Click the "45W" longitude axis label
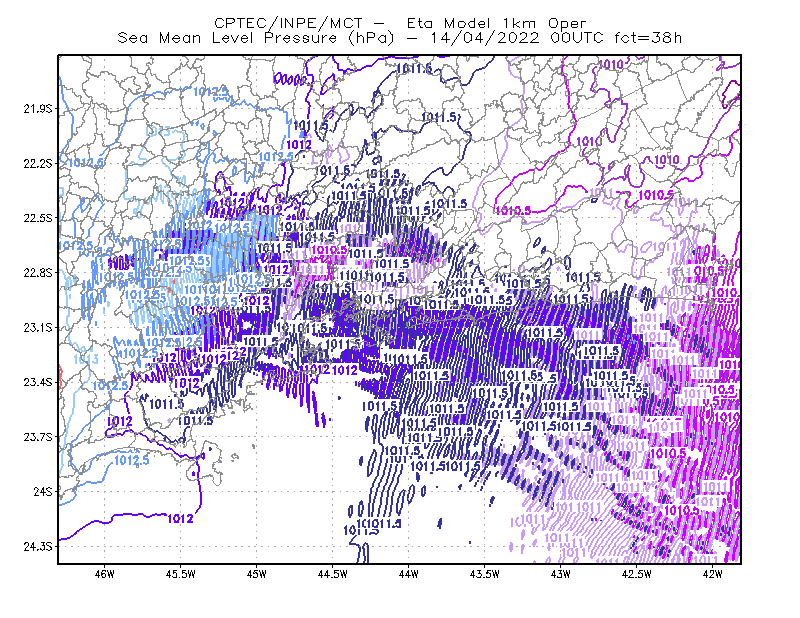 pyautogui.click(x=257, y=574)
